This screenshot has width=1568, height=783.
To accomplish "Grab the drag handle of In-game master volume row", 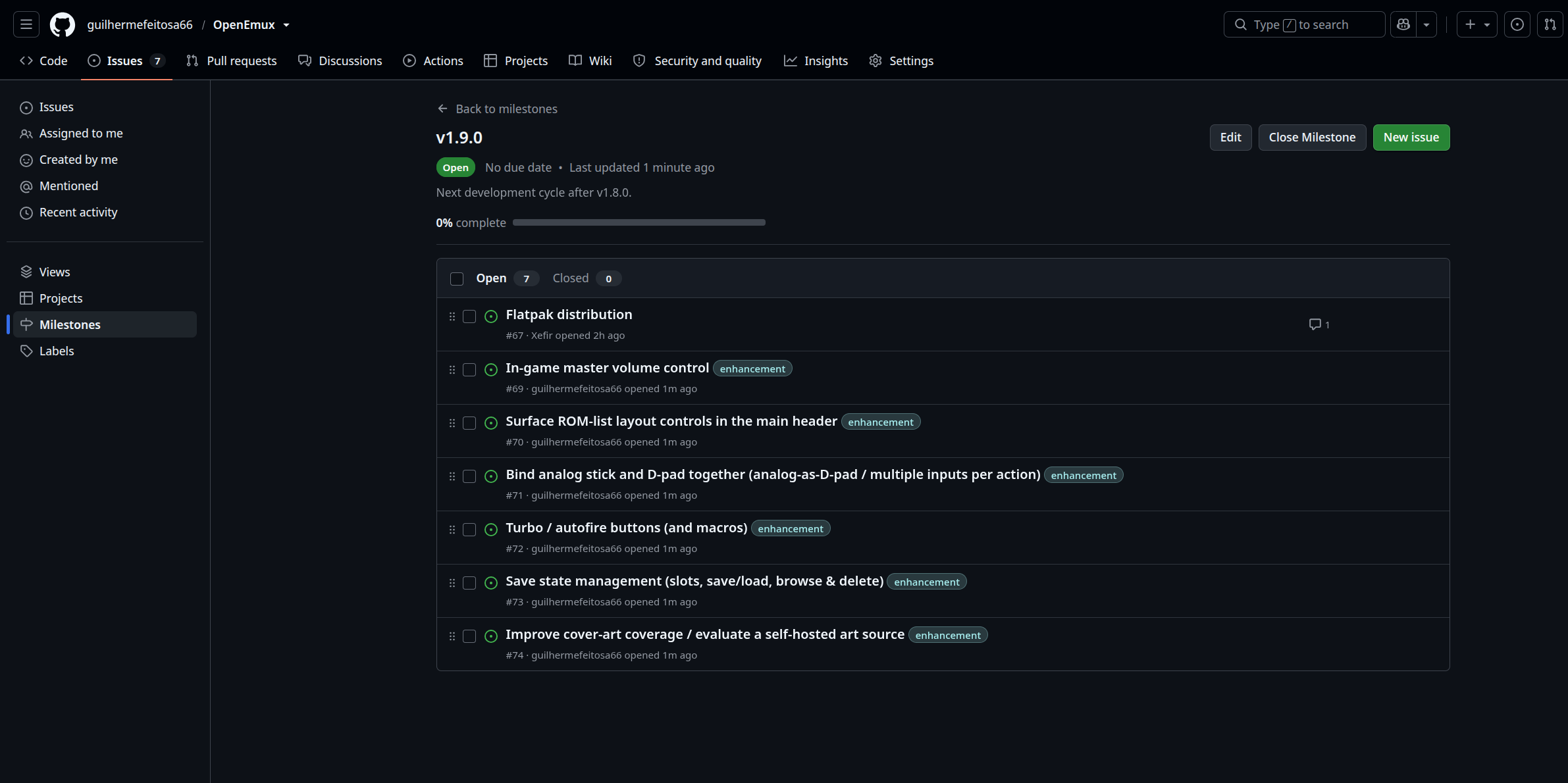I will tap(452, 370).
